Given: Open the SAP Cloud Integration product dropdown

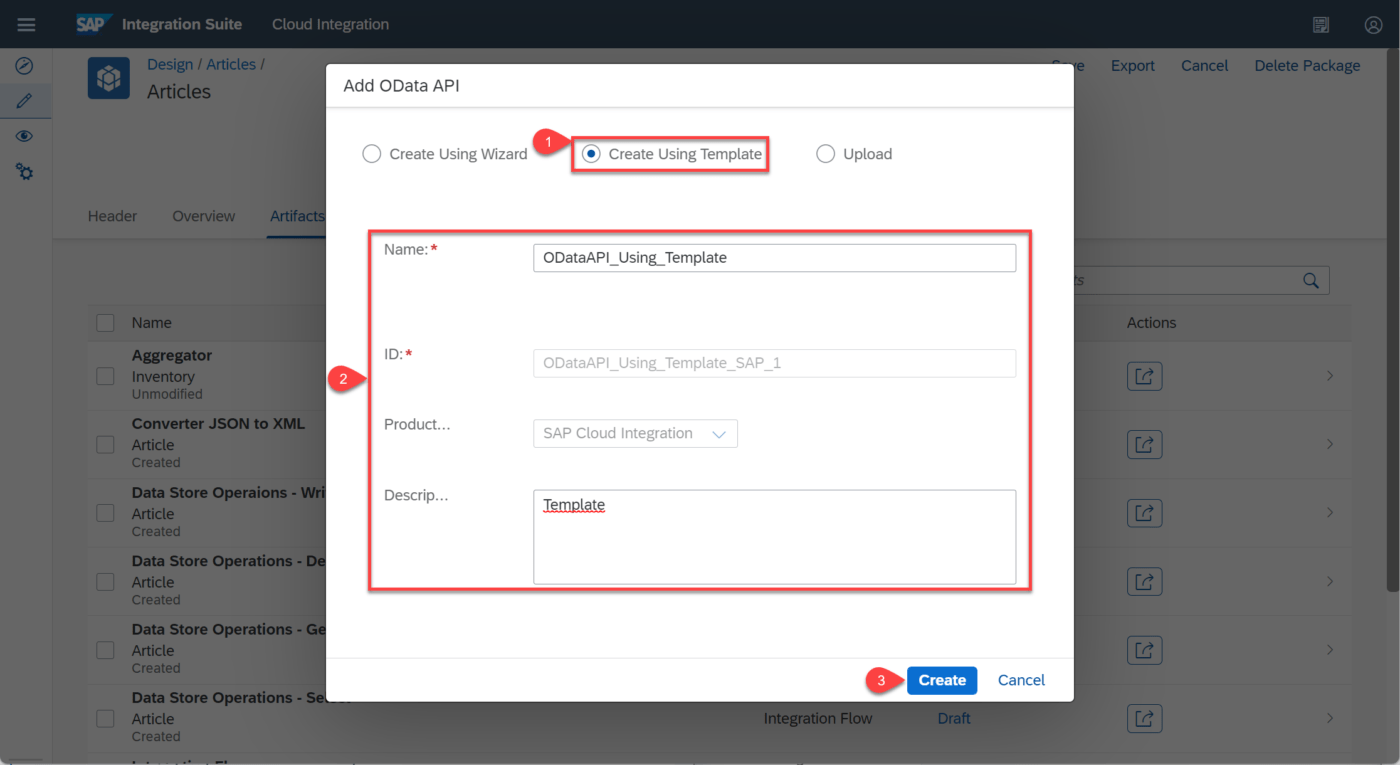Looking at the screenshot, I should [x=635, y=434].
